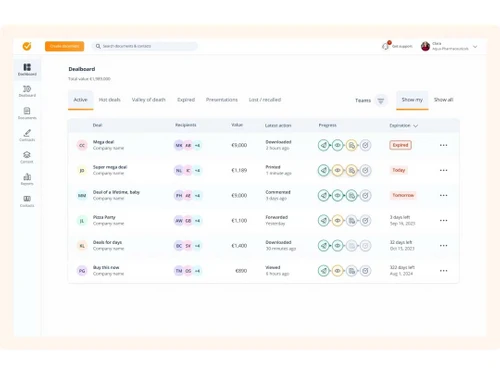Screen dimensions: 500x375
Task: Click the eye icon for Buy this now
Action: coord(337,271)
